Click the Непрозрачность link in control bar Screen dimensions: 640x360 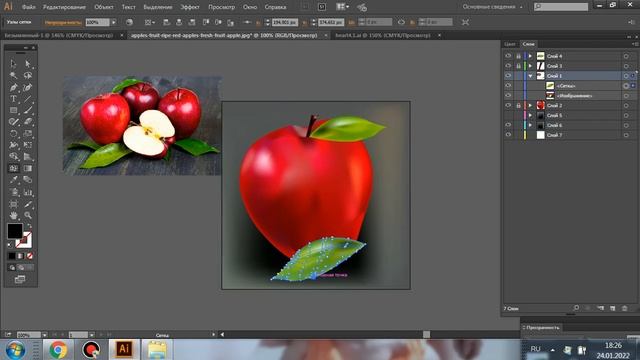click(63, 22)
